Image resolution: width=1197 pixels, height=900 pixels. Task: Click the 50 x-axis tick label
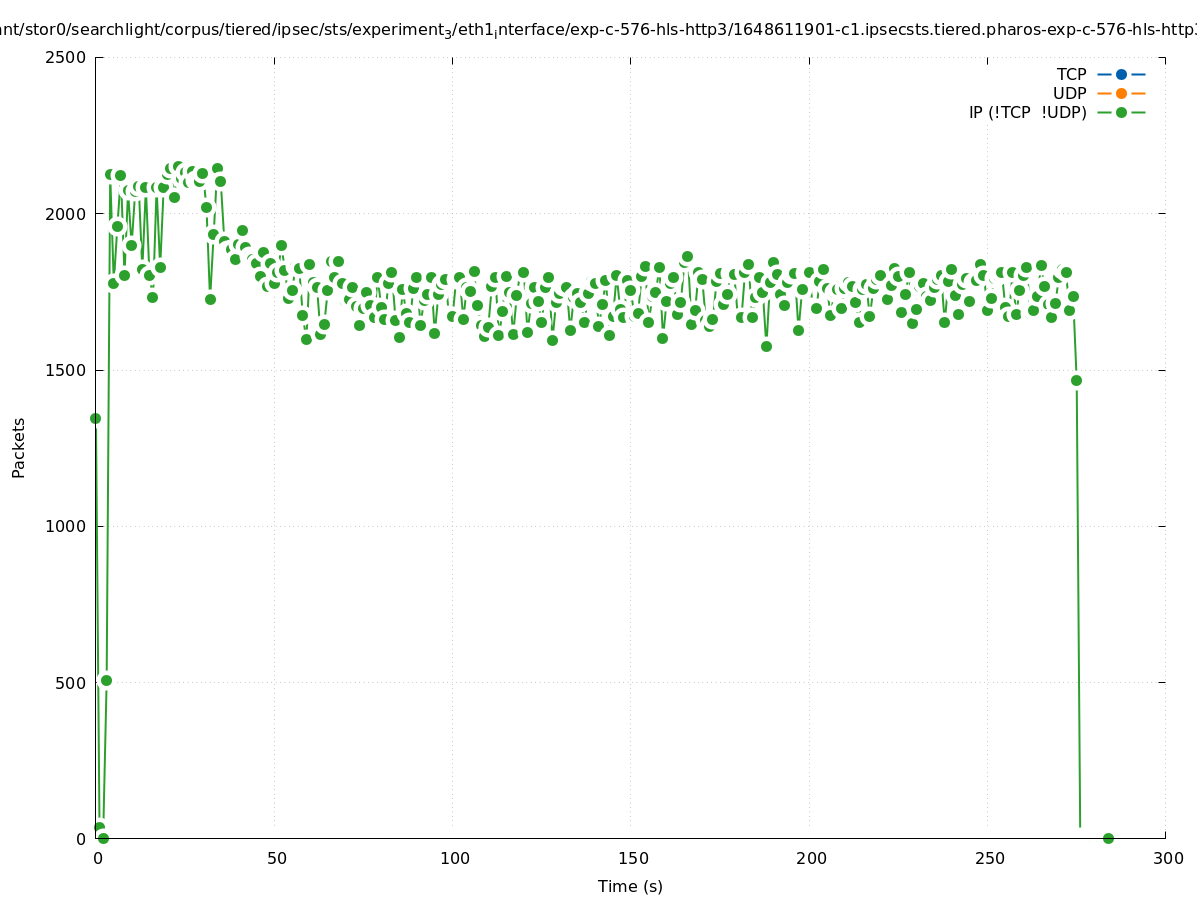pyautogui.click(x=277, y=858)
